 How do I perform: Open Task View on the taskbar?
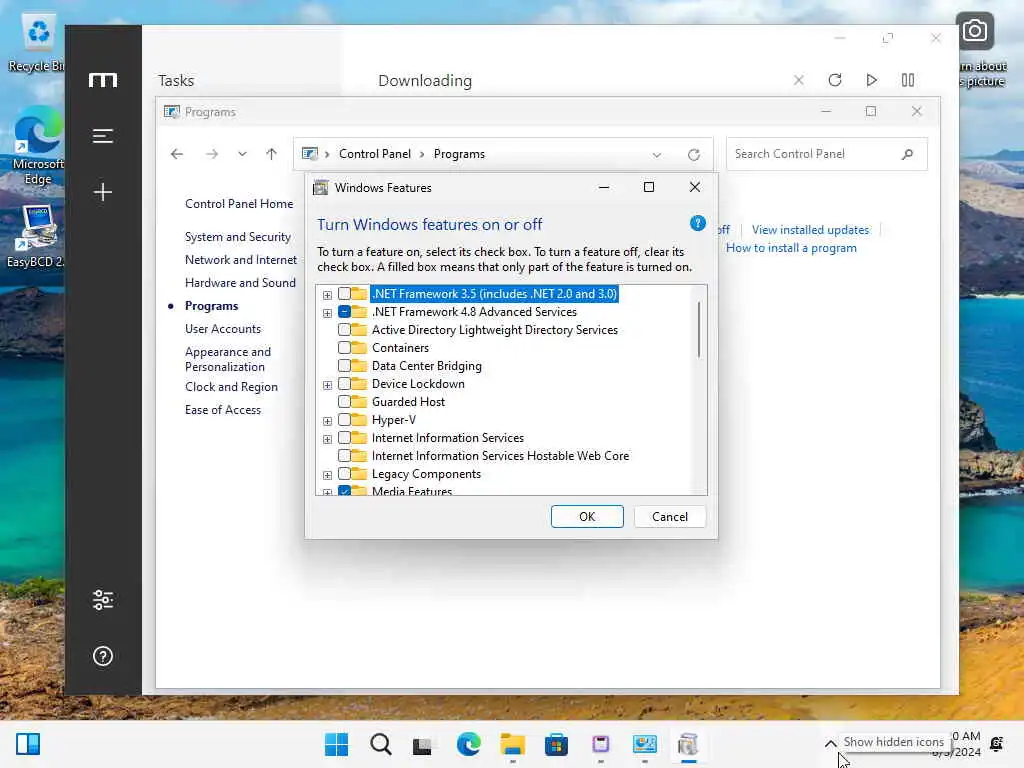click(x=423, y=744)
